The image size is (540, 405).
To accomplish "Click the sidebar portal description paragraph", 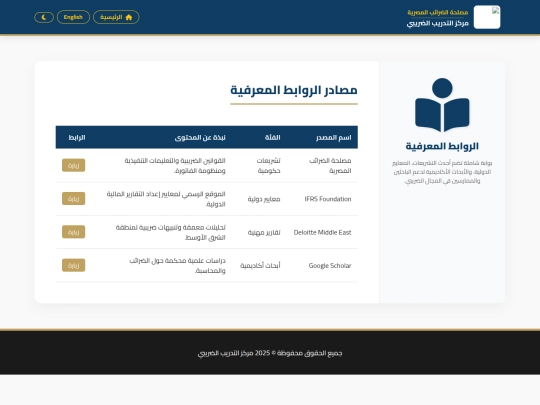I will tap(442, 172).
